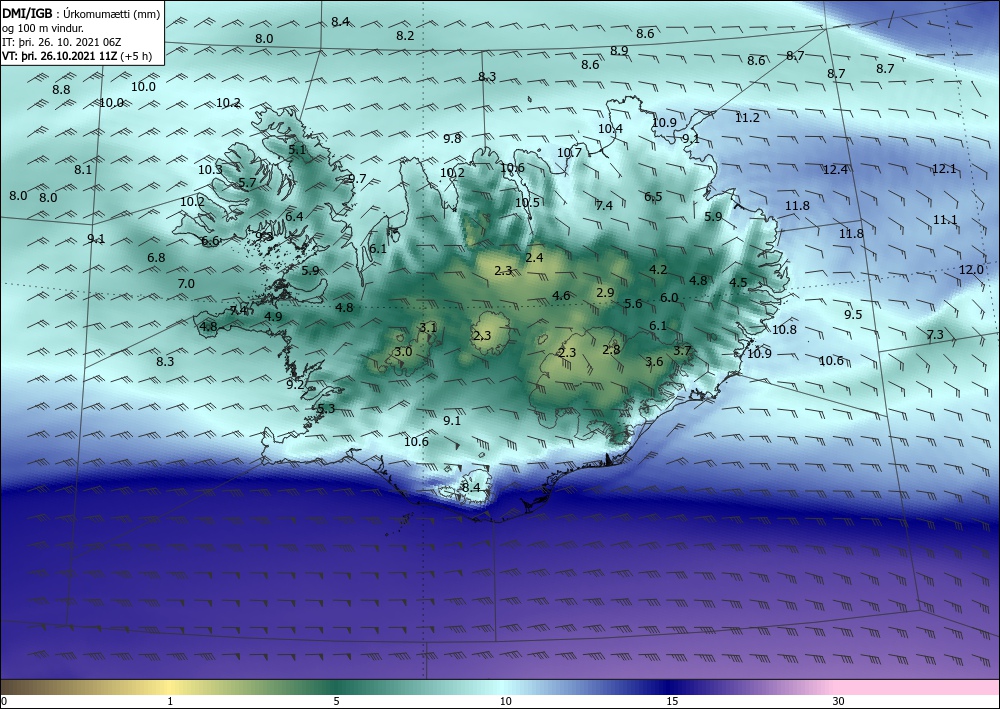Click the 8.1 value on the map
The height and width of the screenshot is (709, 1000).
tap(83, 170)
